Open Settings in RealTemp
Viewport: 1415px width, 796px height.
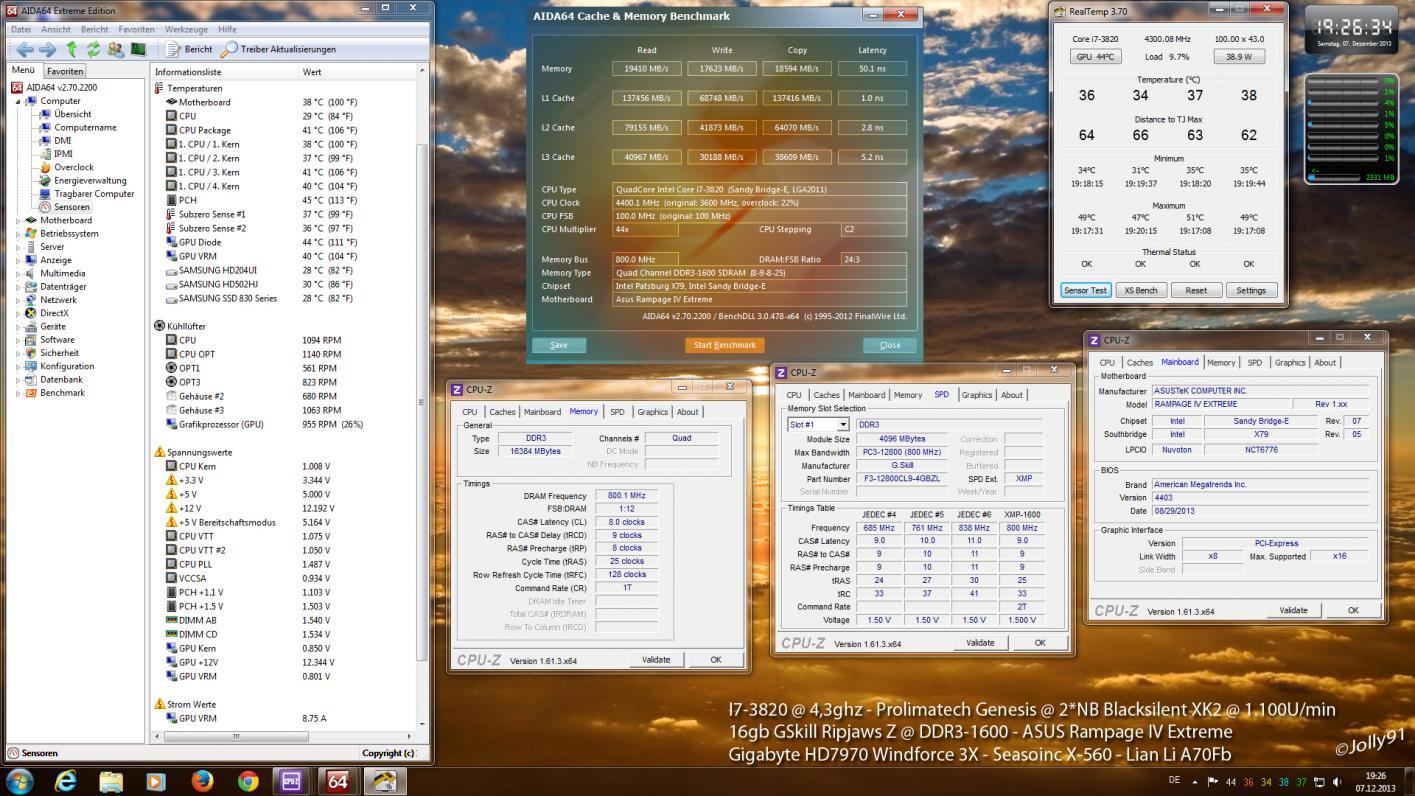point(1251,290)
